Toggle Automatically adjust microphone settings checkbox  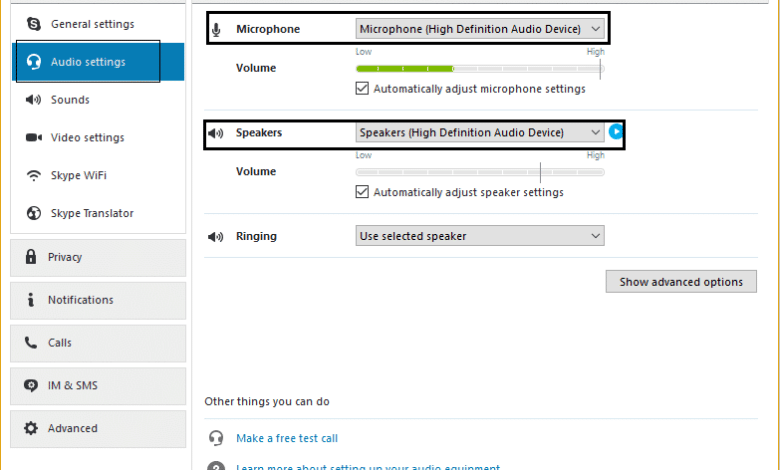(362, 89)
